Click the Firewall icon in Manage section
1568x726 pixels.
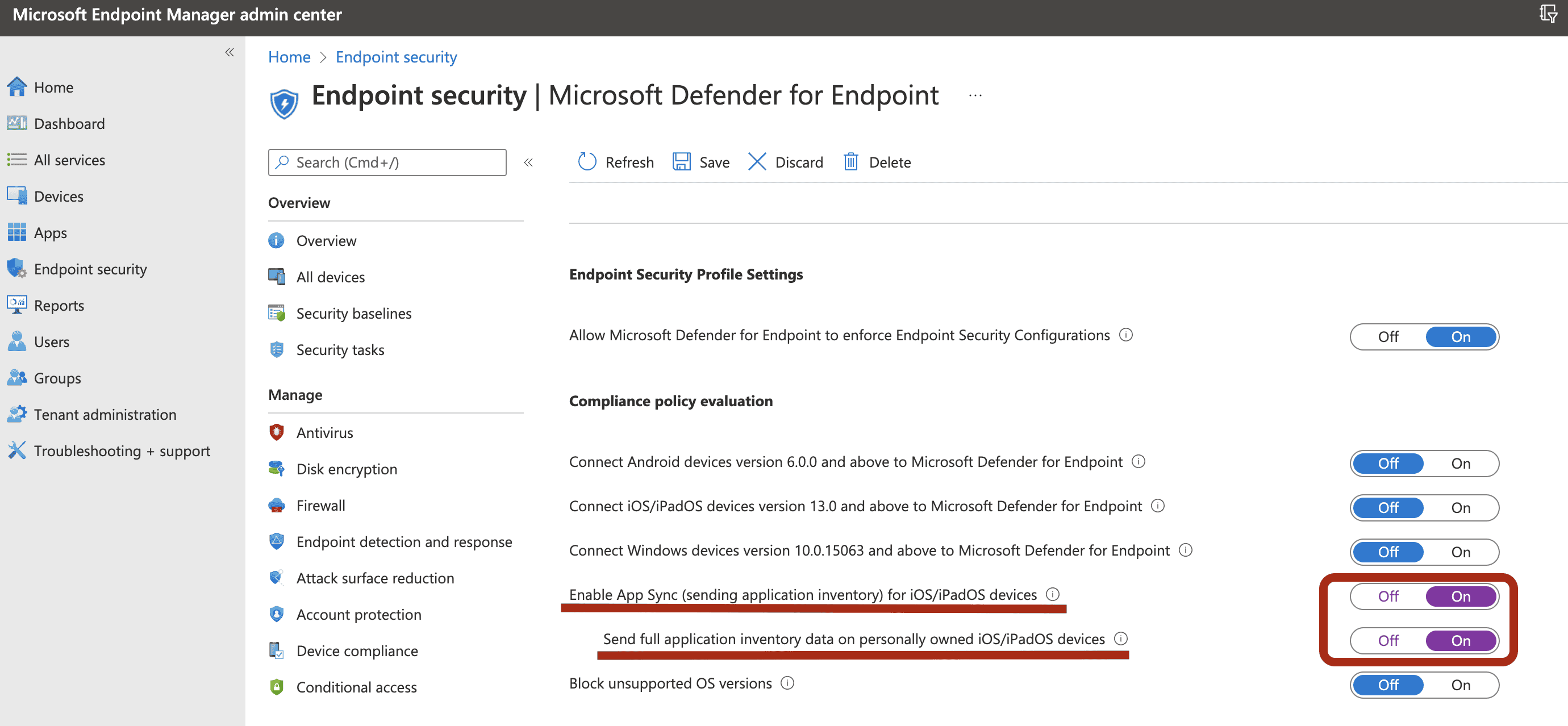pos(276,505)
